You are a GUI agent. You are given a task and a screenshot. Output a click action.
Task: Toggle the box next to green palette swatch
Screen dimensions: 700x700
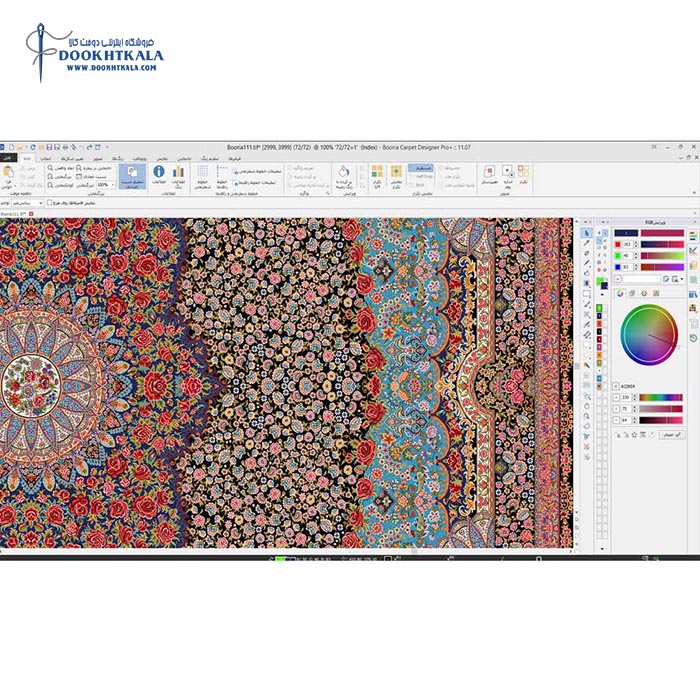[x=605, y=308]
